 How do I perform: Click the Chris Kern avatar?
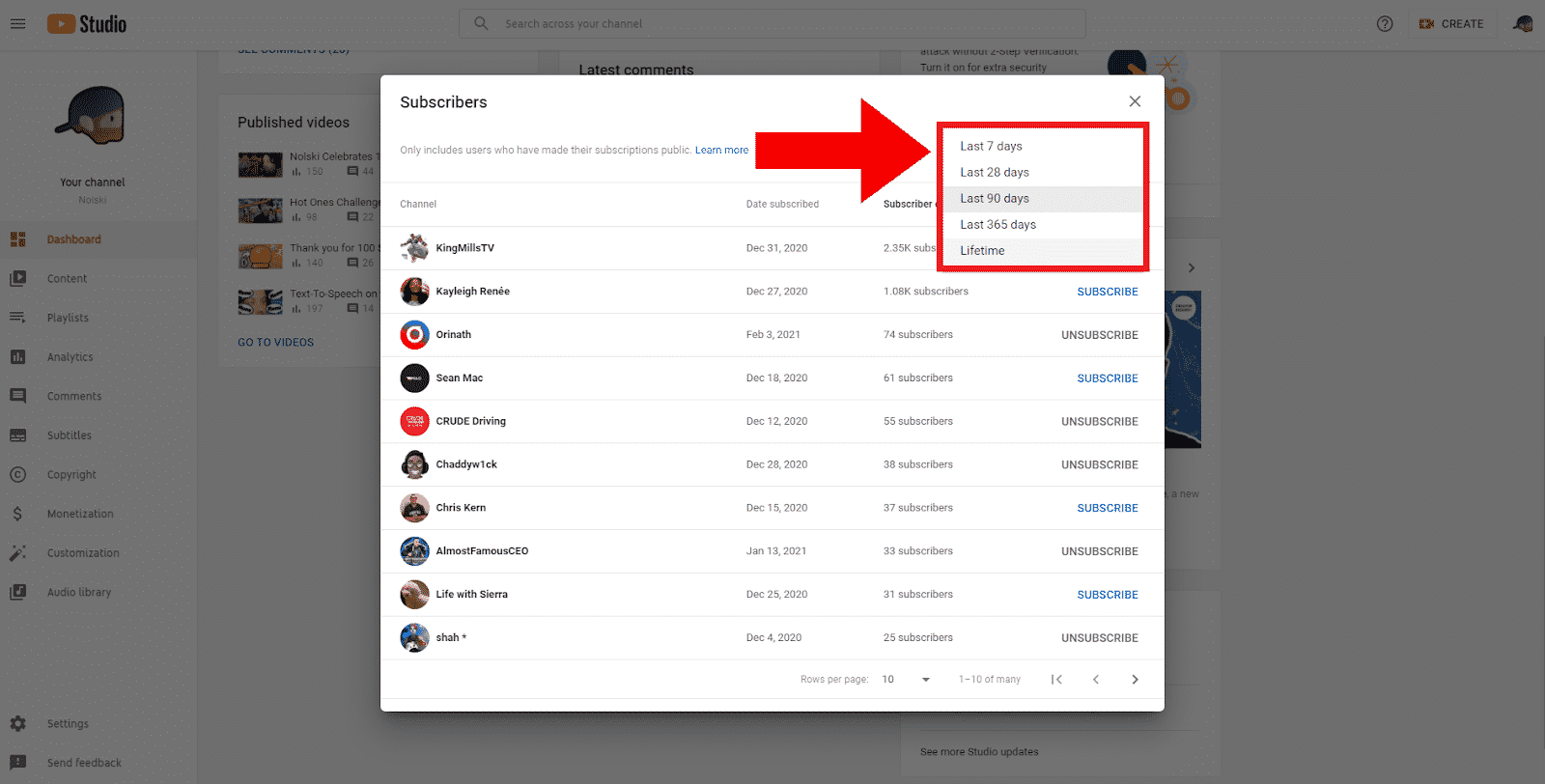click(414, 508)
